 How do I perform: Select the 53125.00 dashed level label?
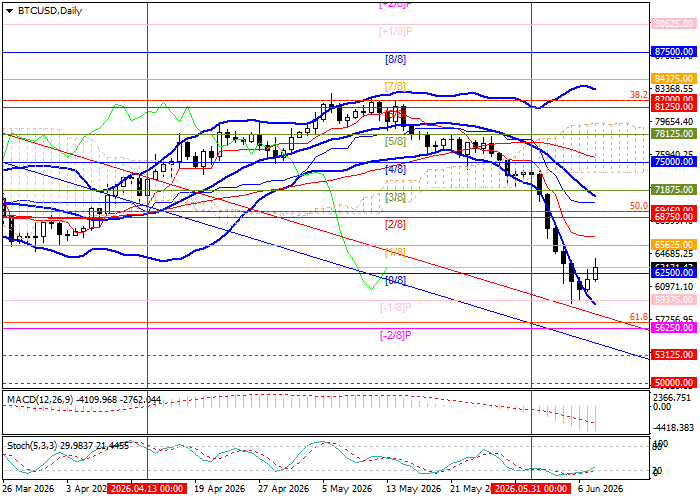click(674, 355)
